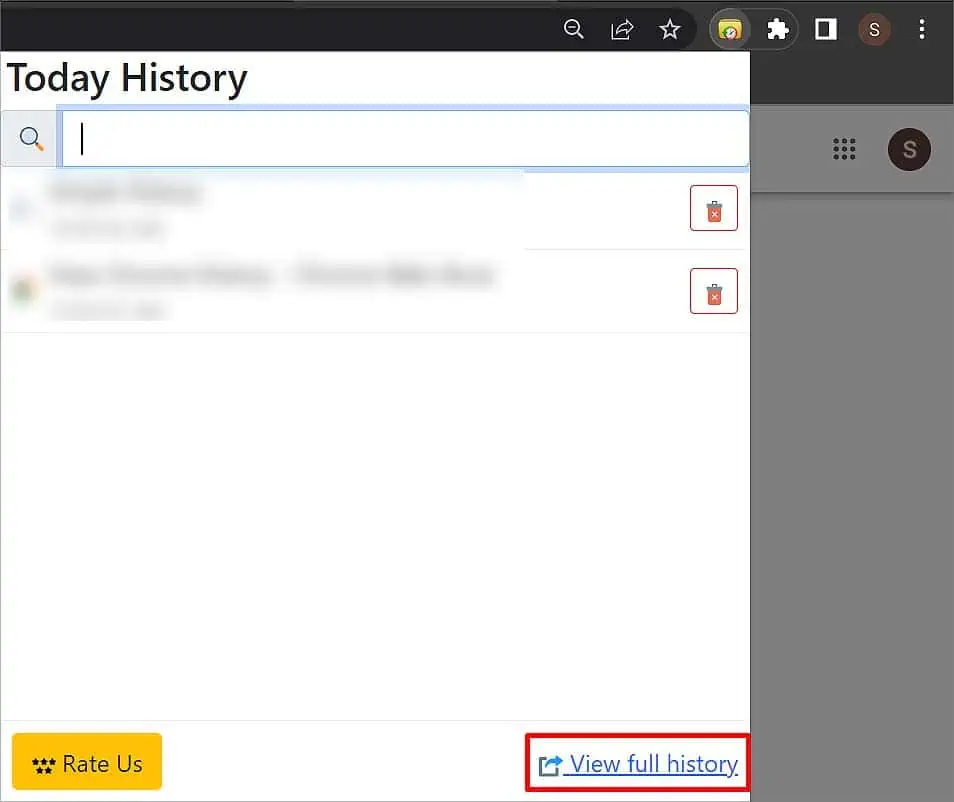The image size is (954, 802).
Task: Open the Chrome side panel icon
Action: tap(825, 29)
